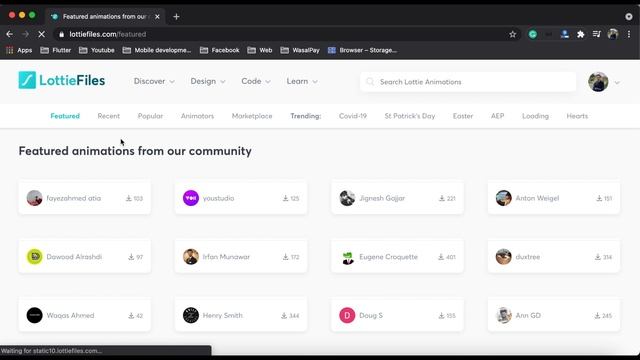Image resolution: width=640 pixels, height=360 pixels.
Task: Click duxtree's avatar
Action: (x=503, y=257)
